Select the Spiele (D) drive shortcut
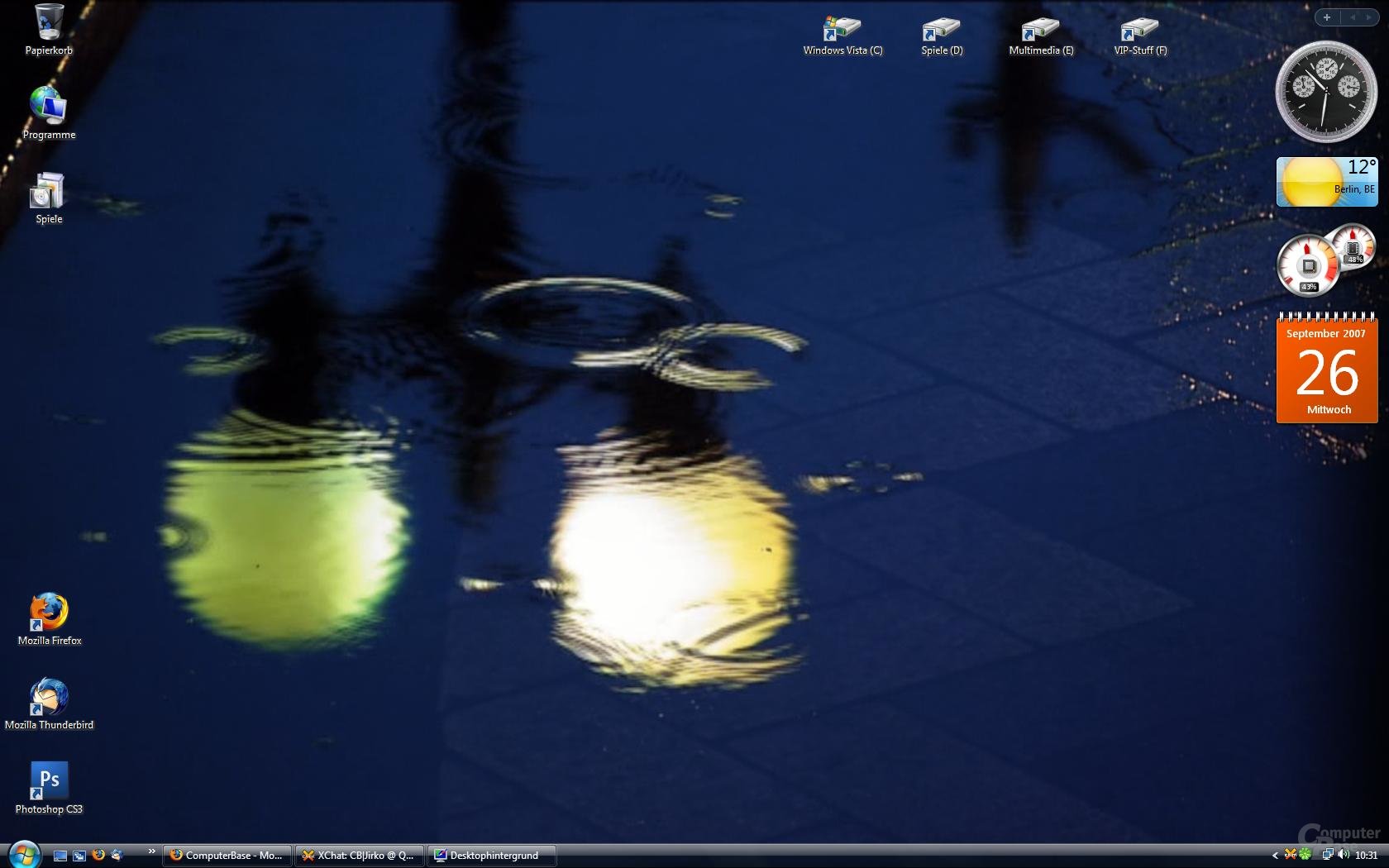Image resolution: width=1389 pixels, height=868 pixels. (942, 36)
